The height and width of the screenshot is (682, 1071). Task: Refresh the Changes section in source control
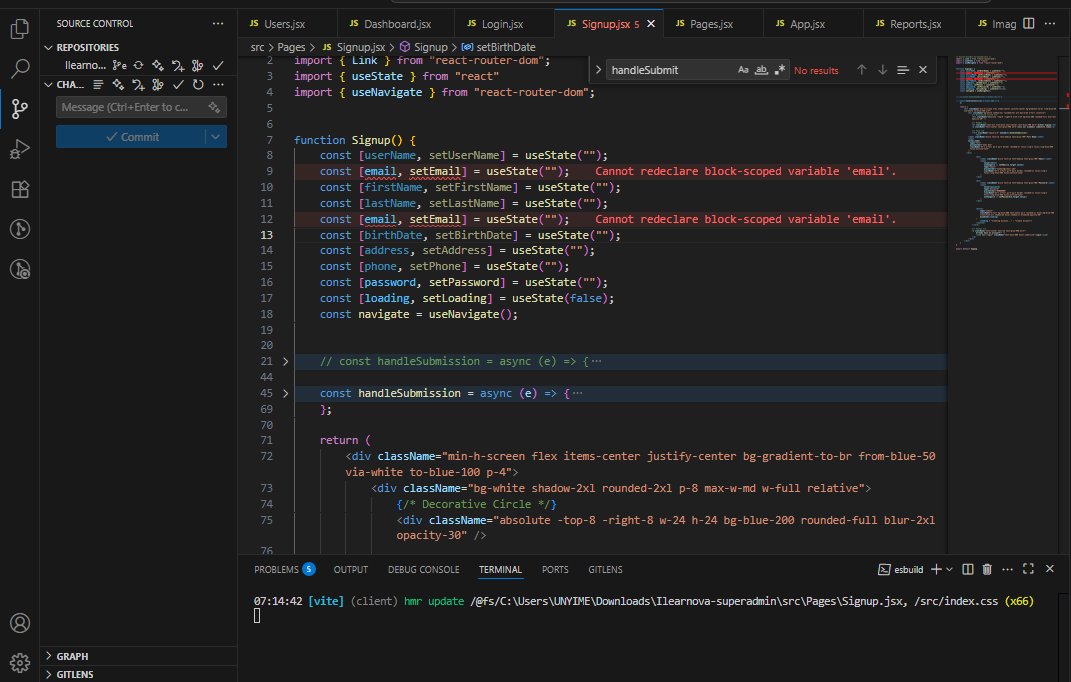(198, 85)
